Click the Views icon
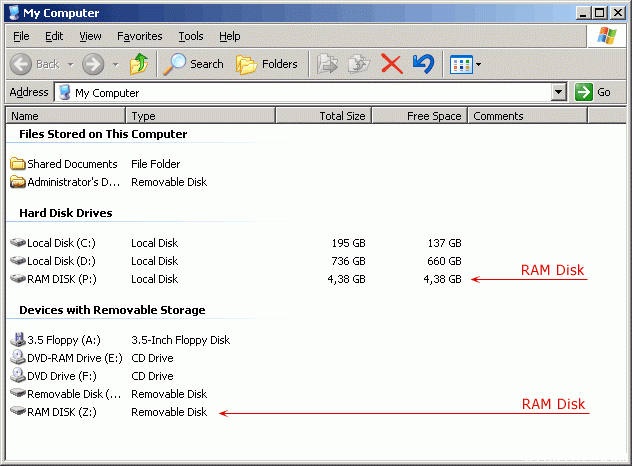The height and width of the screenshot is (466, 632). [461, 64]
